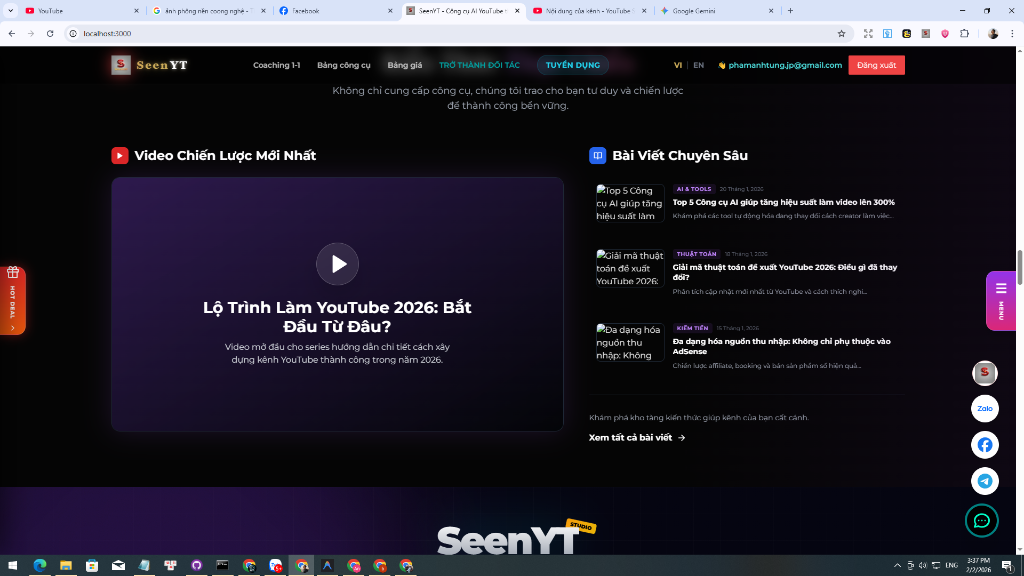
Task: Open the Top 5 Công cụ AI article thumbnail
Action: tap(630, 202)
